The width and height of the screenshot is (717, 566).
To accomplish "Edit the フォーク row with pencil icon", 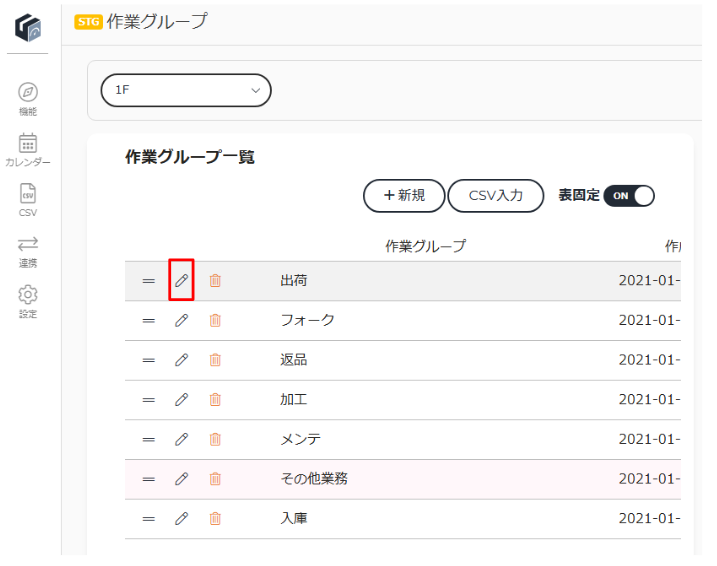I will (x=182, y=320).
